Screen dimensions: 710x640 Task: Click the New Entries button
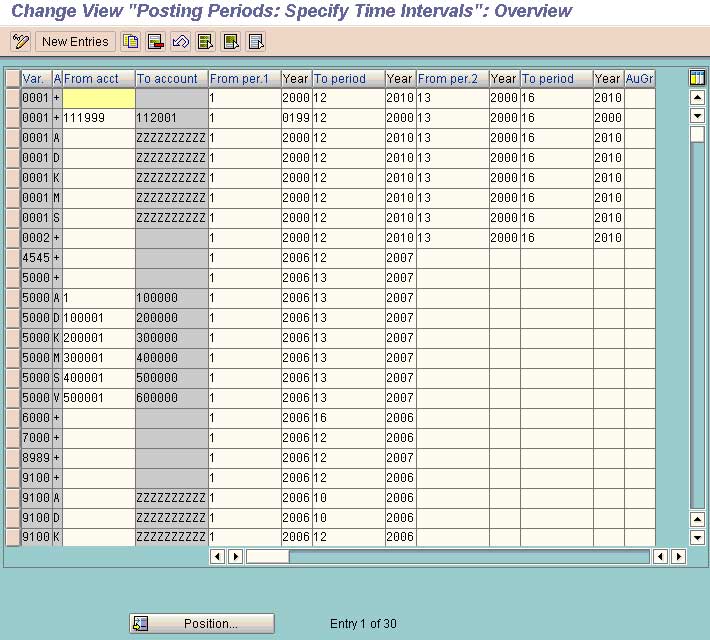point(75,42)
